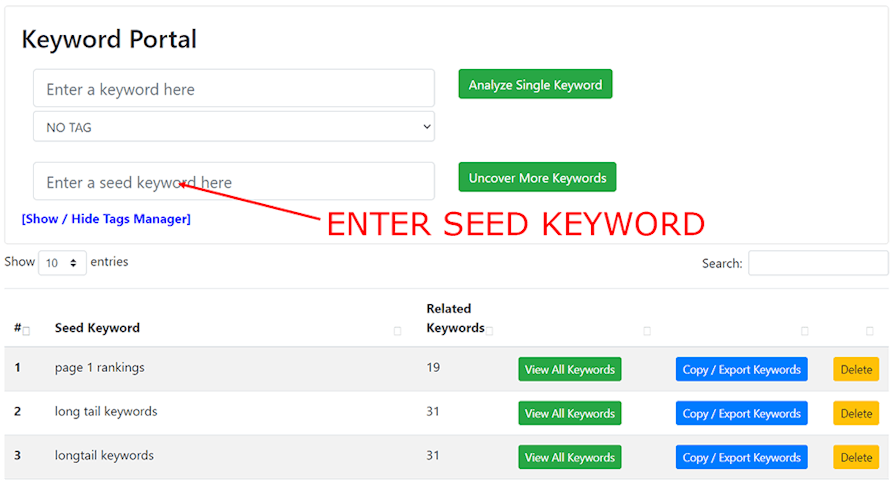The height and width of the screenshot is (480, 894).
Task: Click the Analyze Single Keyword button
Action: coord(535,85)
